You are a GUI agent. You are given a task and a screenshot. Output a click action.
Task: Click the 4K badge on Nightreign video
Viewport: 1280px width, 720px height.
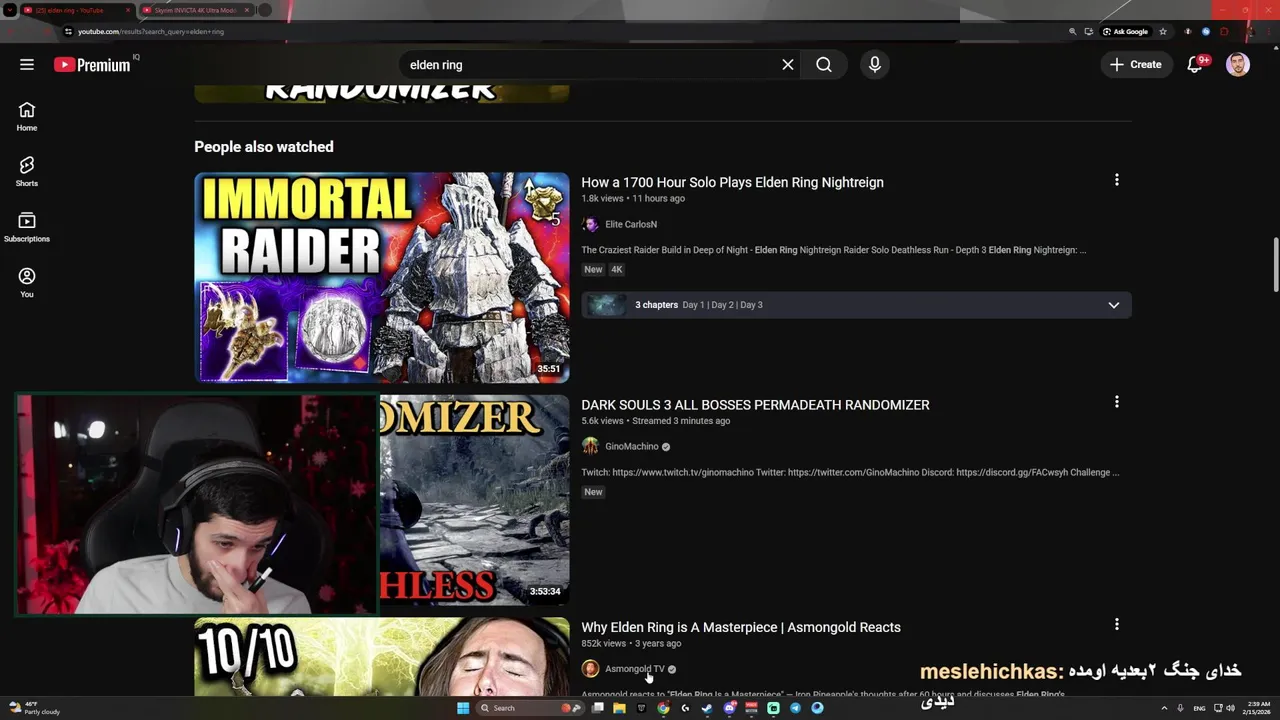[617, 270]
